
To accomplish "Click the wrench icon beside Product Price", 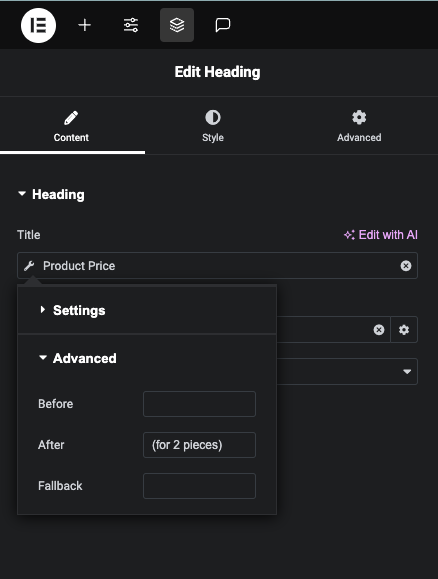I will click(29, 265).
